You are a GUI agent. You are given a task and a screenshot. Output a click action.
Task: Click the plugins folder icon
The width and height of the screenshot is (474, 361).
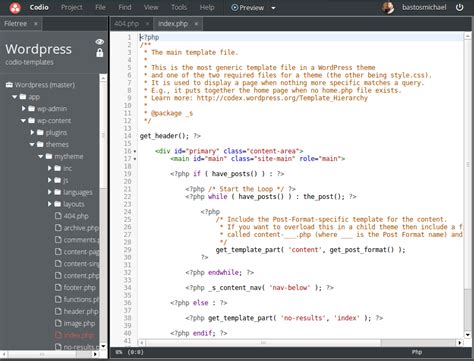[x=40, y=133]
